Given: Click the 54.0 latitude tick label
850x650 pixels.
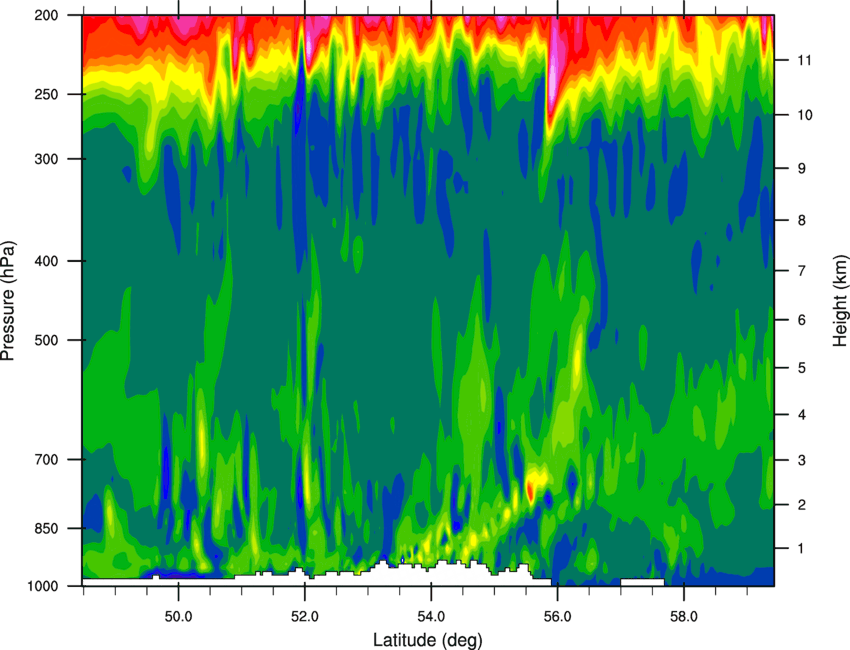Looking at the screenshot, I should click(x=431, y=617).
